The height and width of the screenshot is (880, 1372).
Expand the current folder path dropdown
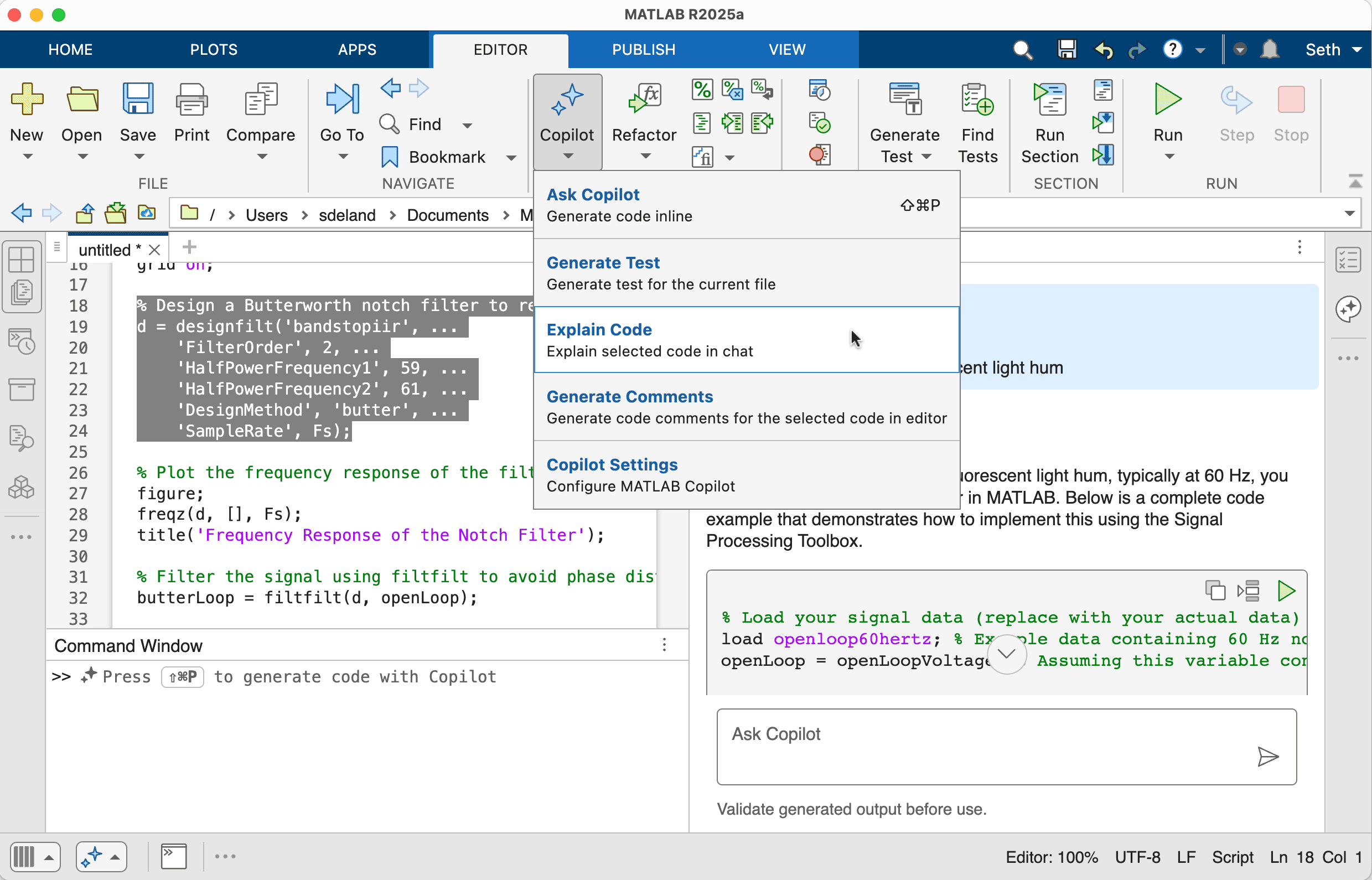click(1350, 214)
